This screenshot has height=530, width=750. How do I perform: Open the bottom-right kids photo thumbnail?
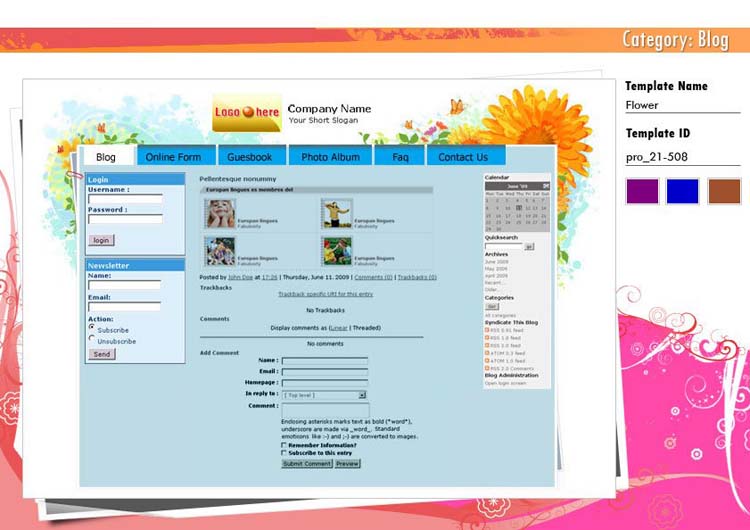coord(336,250)
